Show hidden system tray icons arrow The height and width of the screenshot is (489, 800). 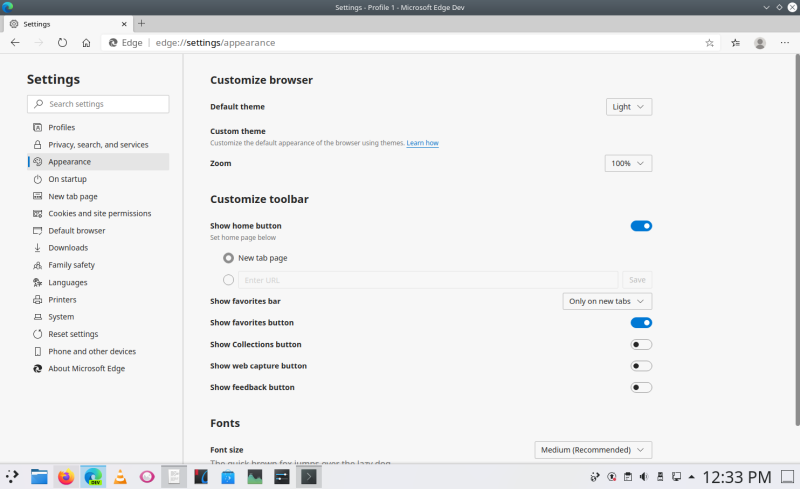[x=692, y=477]
